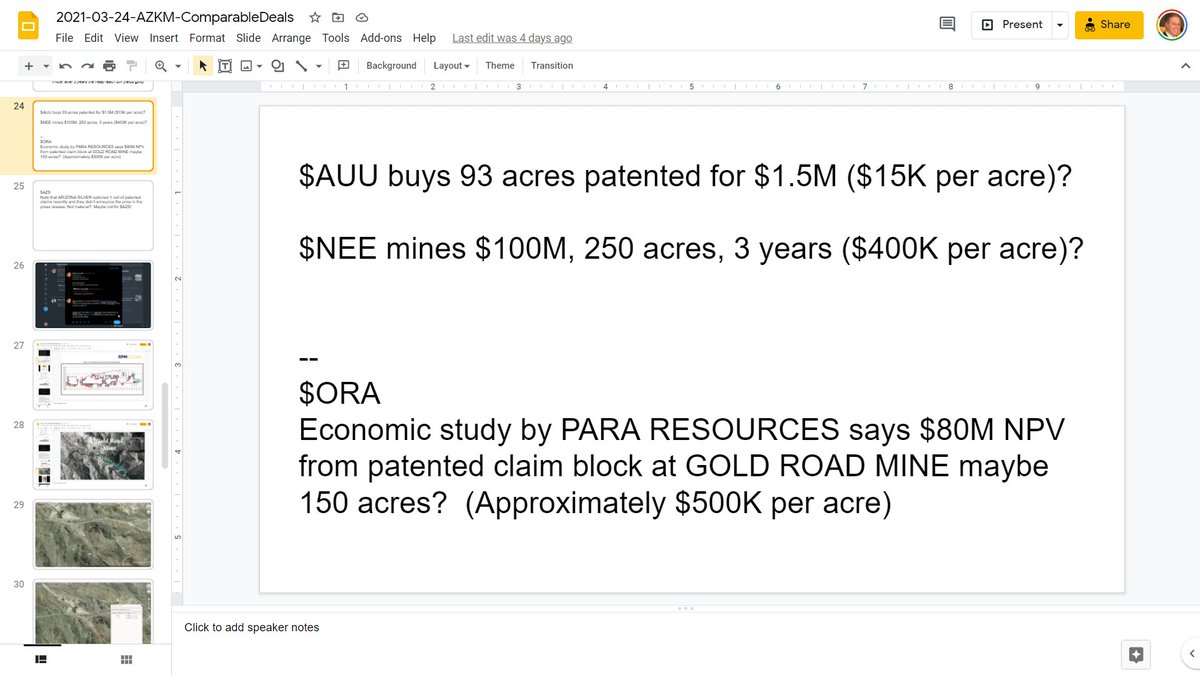
Task: Switch to grid view
Action: [x=127, y=659]
